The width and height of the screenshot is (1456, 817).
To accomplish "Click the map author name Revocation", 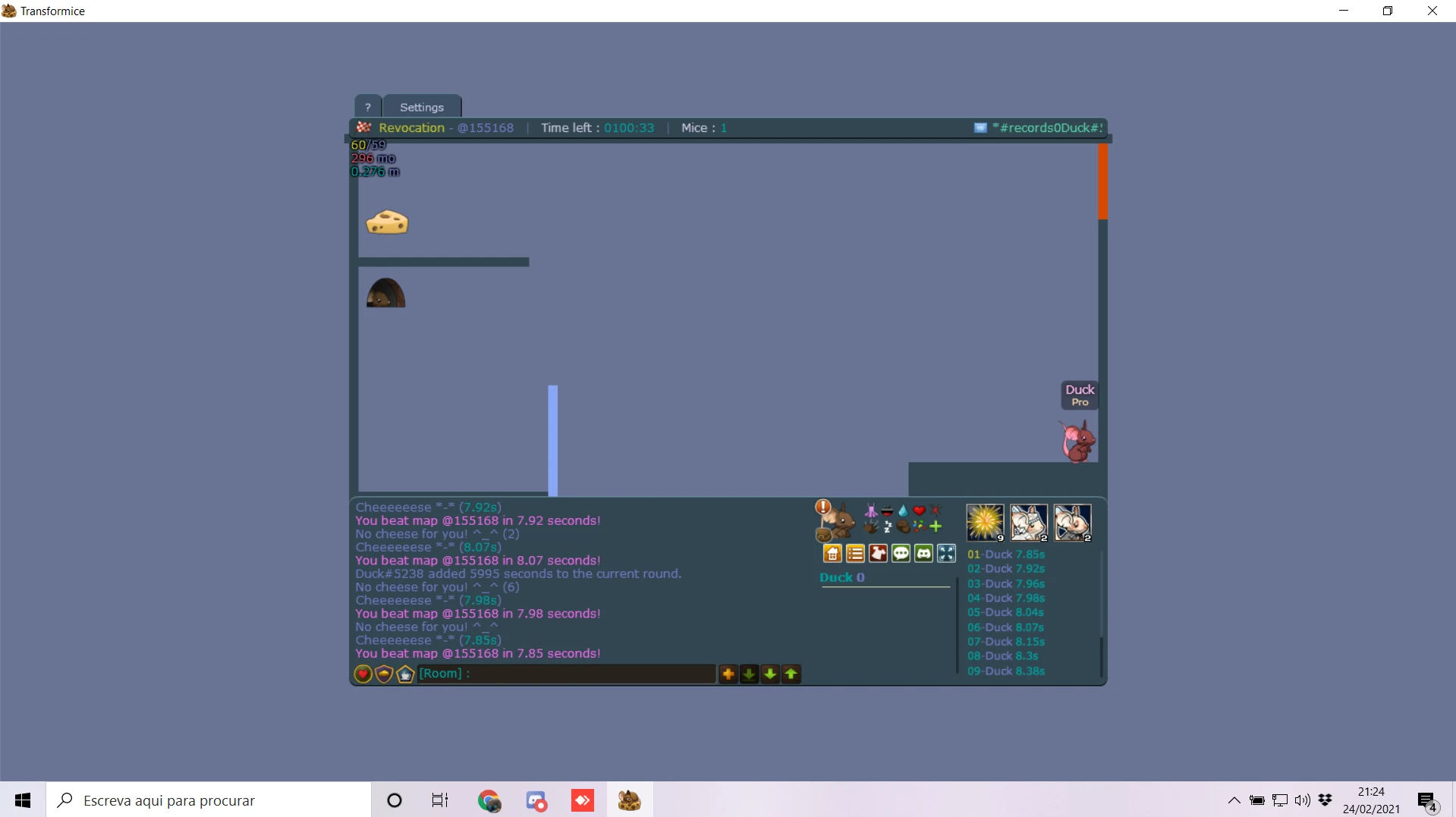I will click(x=411, y=128).
